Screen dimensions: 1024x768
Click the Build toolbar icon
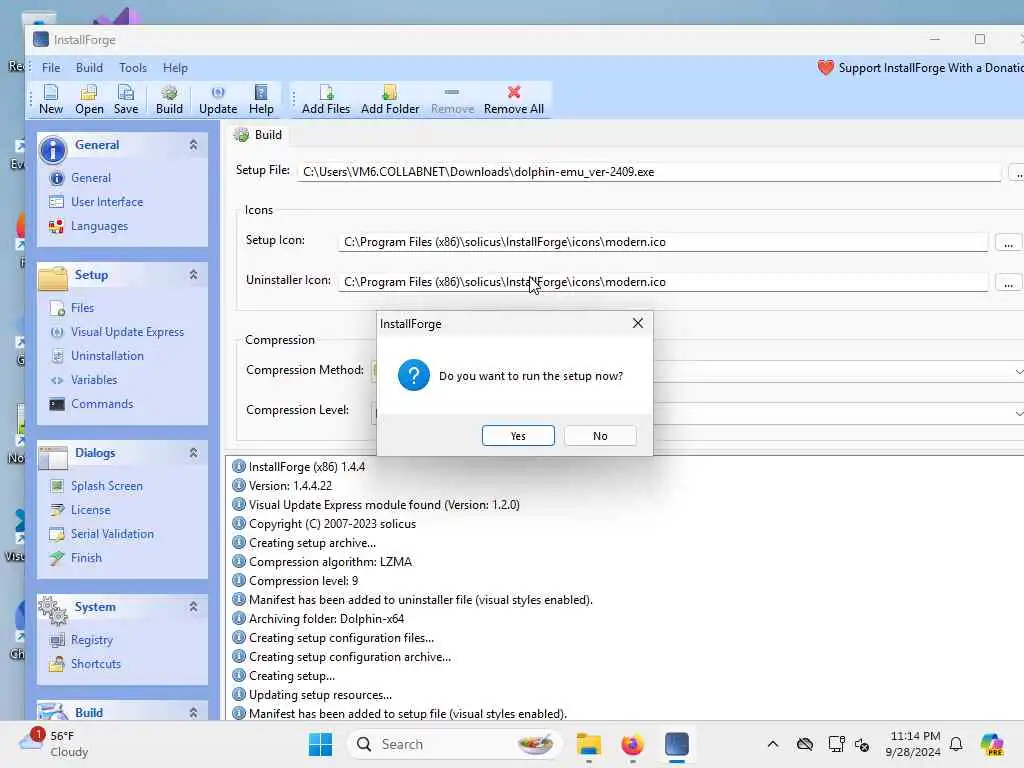click(x=169, y=99)
